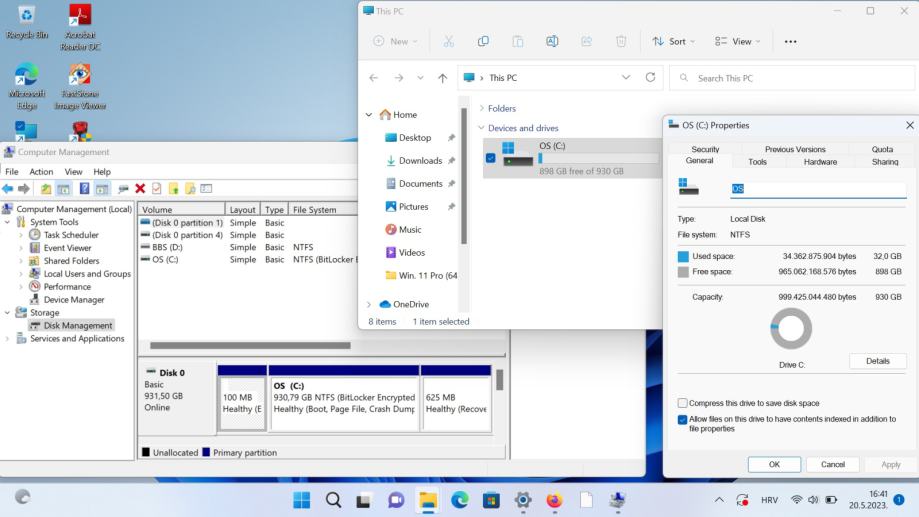Click the Refresh icon beside the address bar

[x=650, y=78]
